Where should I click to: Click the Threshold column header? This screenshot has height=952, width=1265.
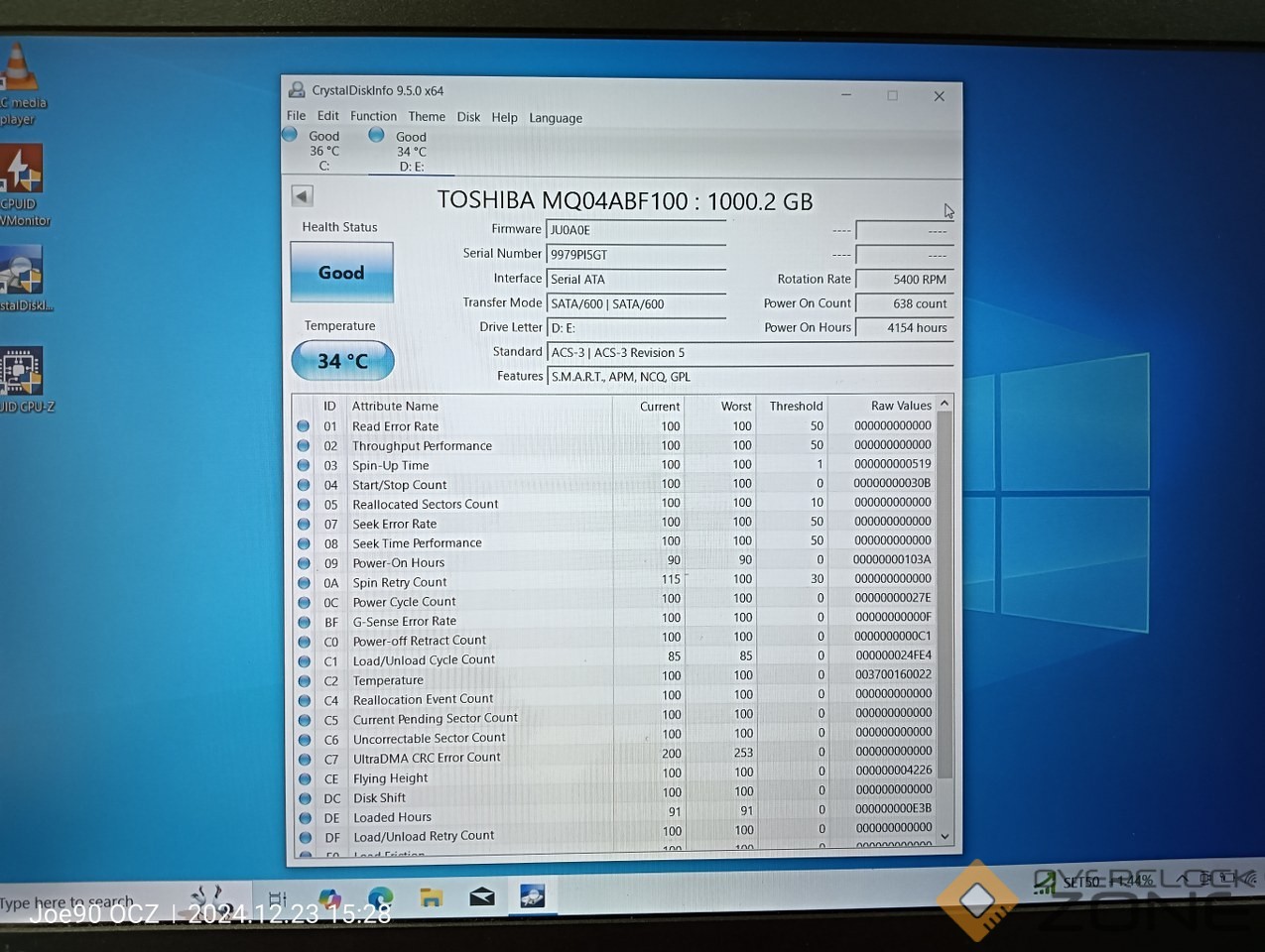coord(796,407)
